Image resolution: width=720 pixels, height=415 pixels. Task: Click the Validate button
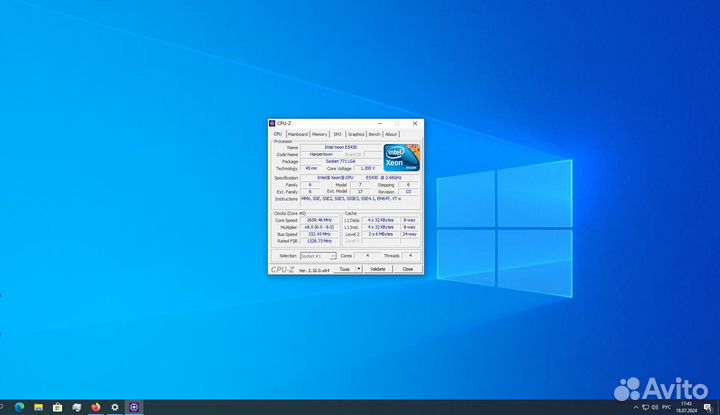[377, 269]
